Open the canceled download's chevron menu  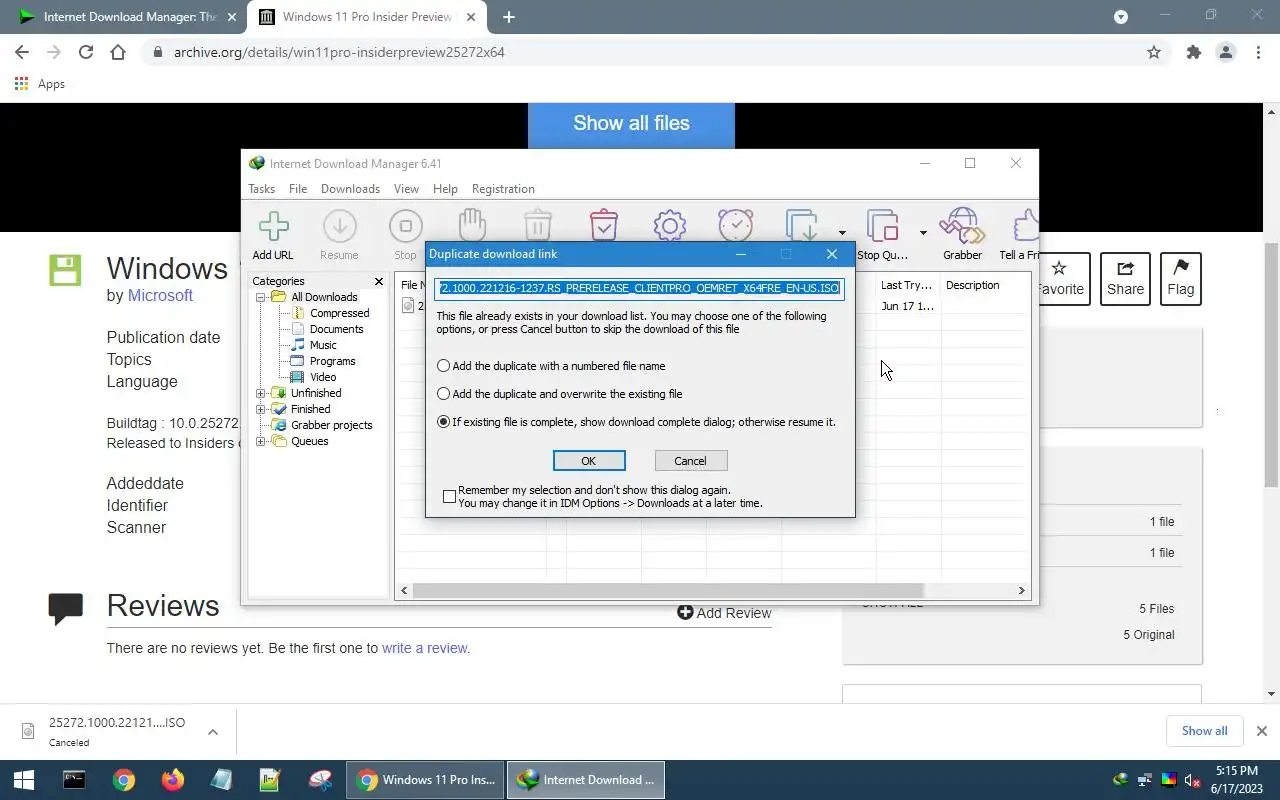(x=213, y=732)
